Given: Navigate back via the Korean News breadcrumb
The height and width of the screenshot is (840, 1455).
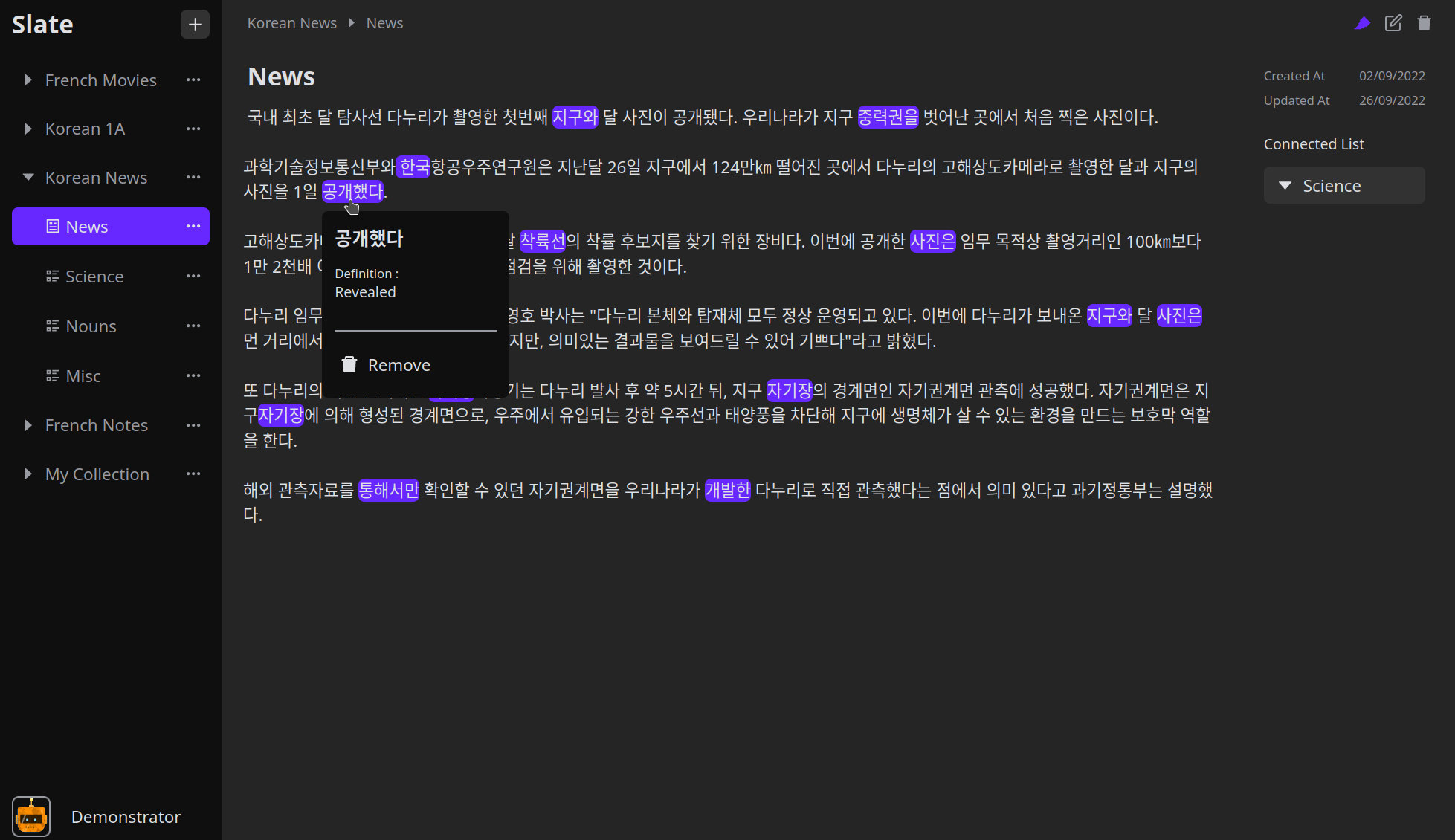Looking at the screenshot, I should coord(292,22).
